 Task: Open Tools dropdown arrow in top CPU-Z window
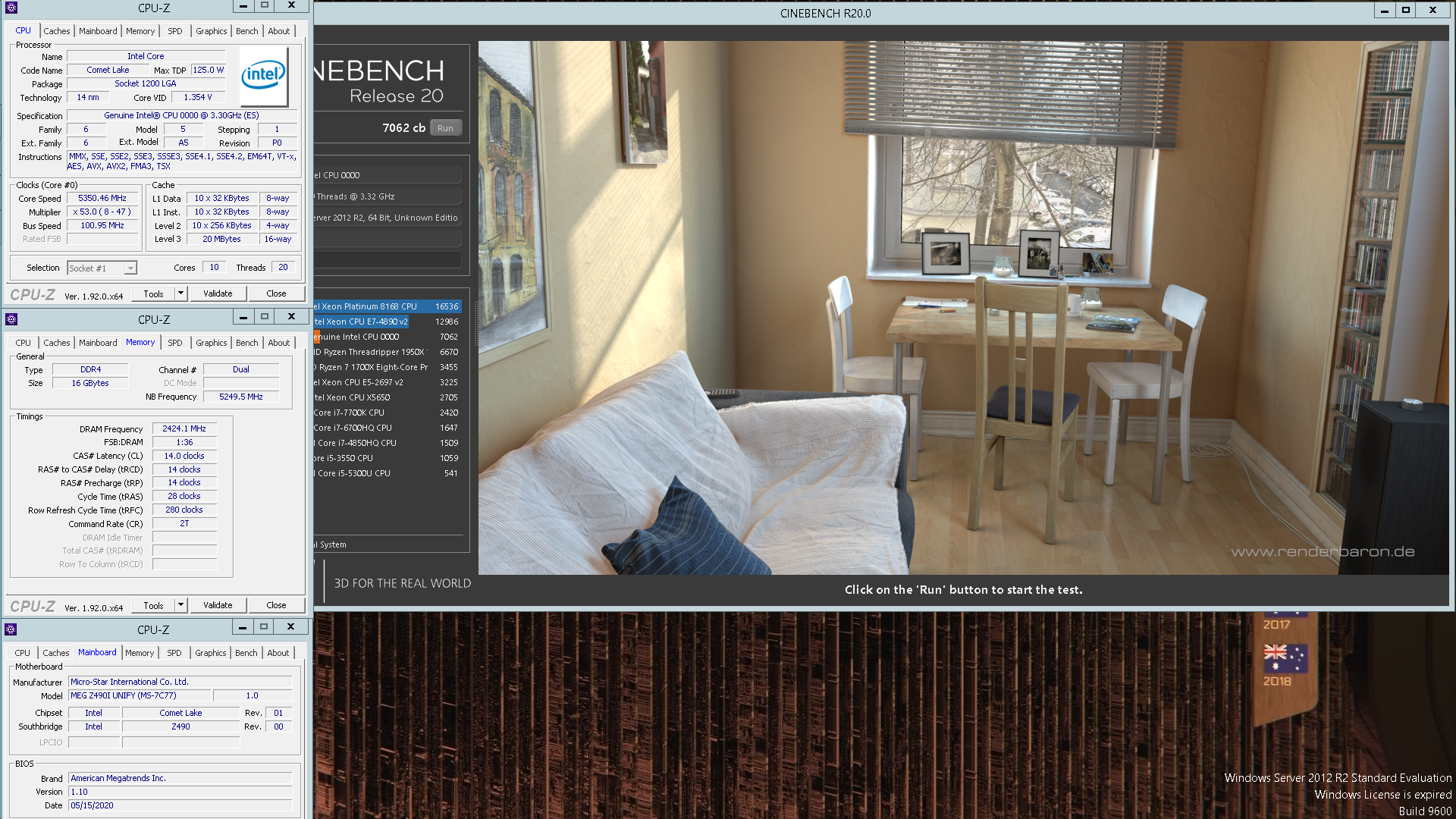[x=180, y=293]
